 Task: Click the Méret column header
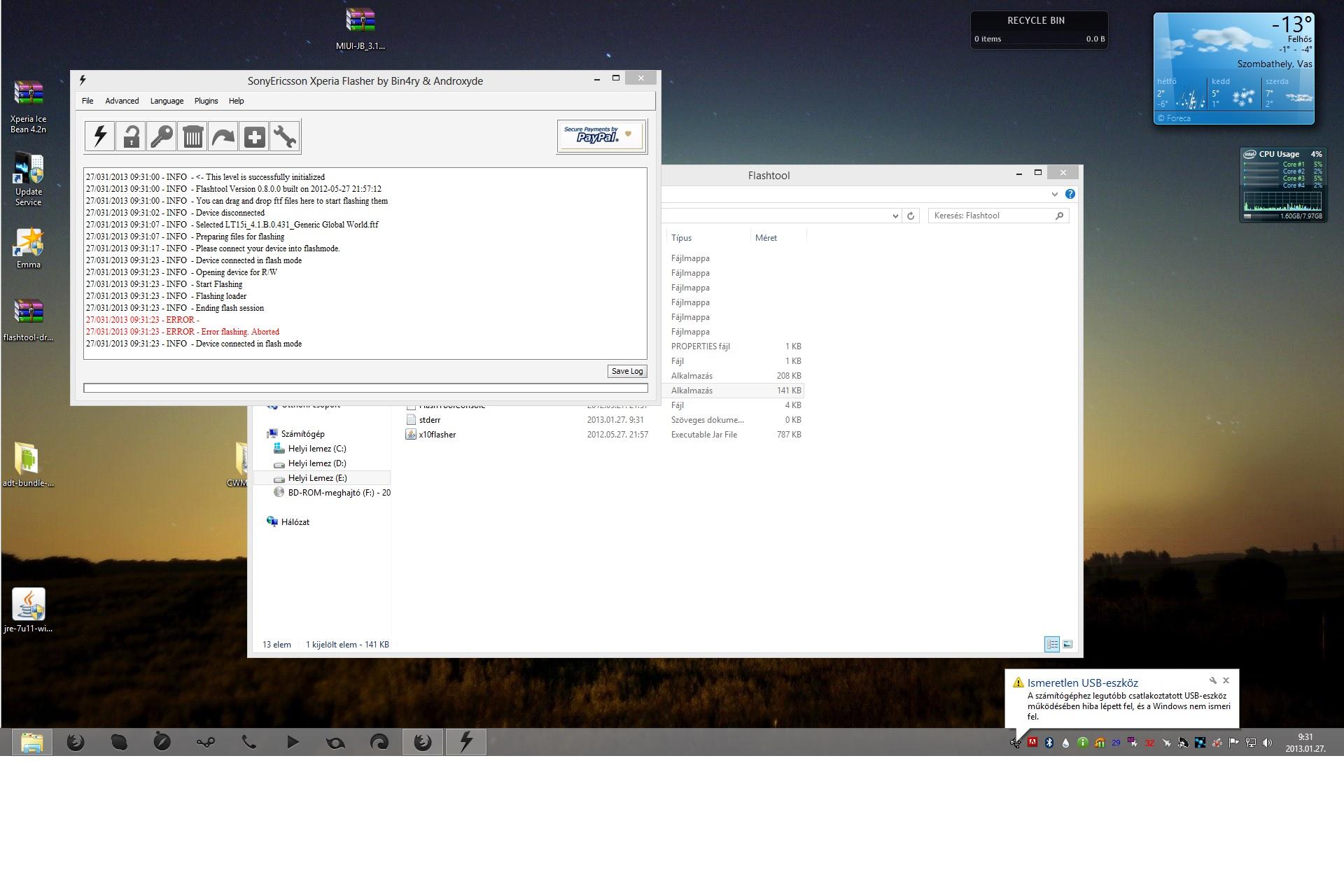click(766, 238)
